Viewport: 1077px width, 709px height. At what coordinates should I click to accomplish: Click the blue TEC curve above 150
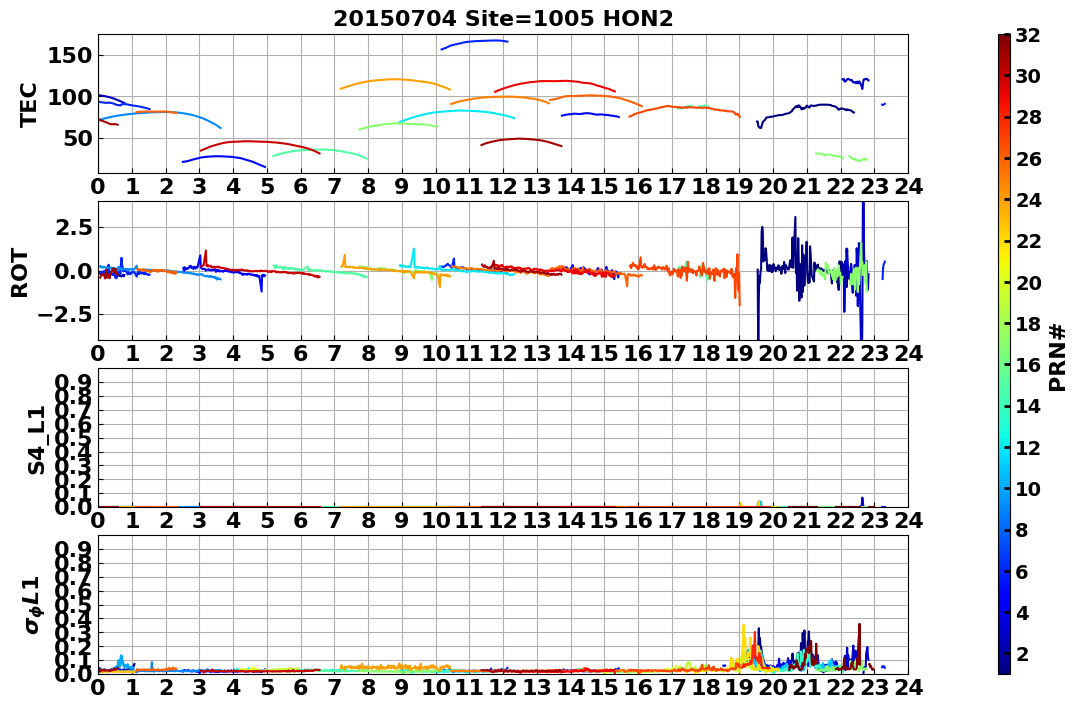(x=474, y=43)
